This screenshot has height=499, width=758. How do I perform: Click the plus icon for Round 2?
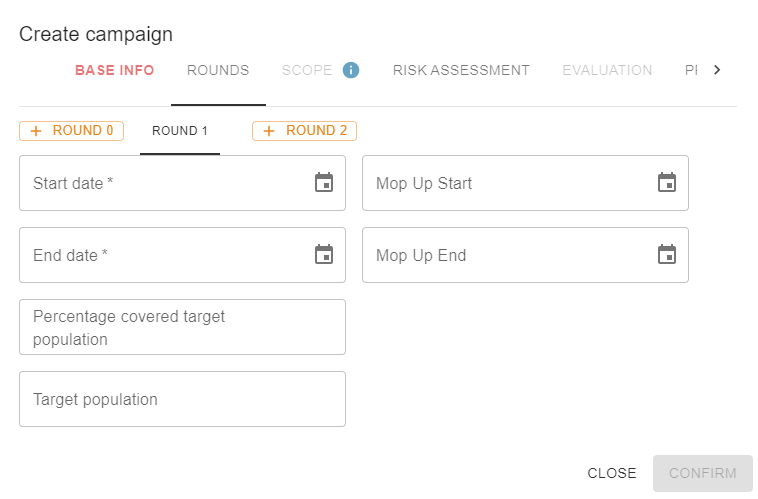pyautogui.click(x=269, y=131)
